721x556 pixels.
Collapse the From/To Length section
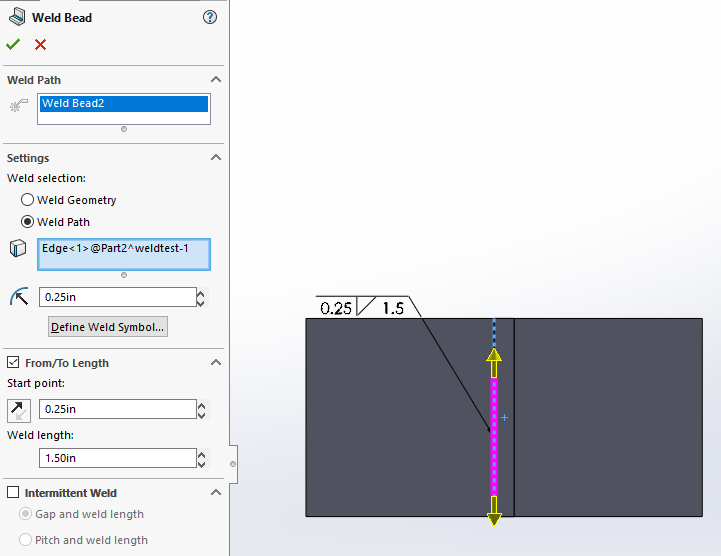tap(216, 362)
